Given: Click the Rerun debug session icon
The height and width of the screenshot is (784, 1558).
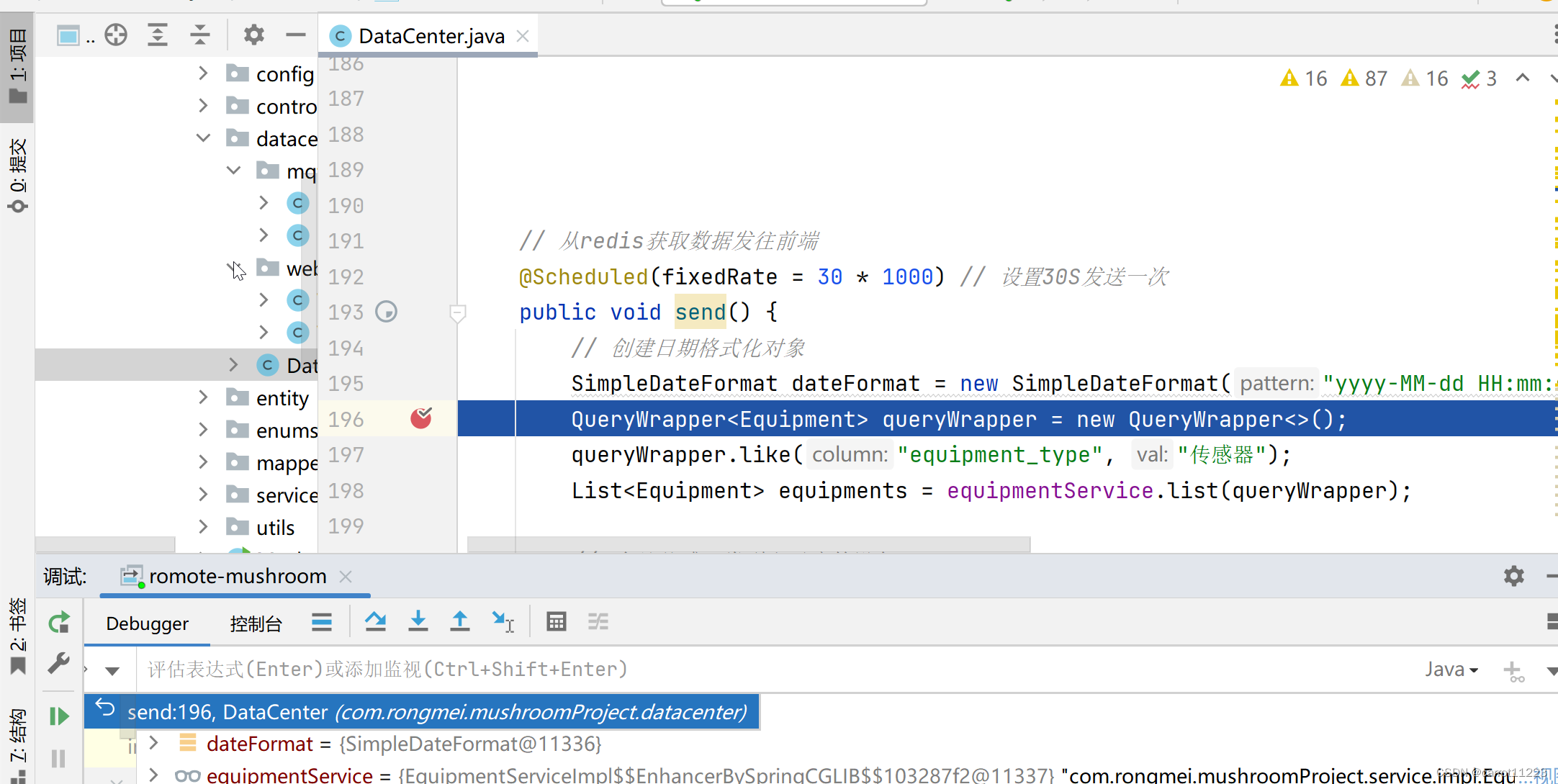Looking at the screenshot, I should pos(59,622).
